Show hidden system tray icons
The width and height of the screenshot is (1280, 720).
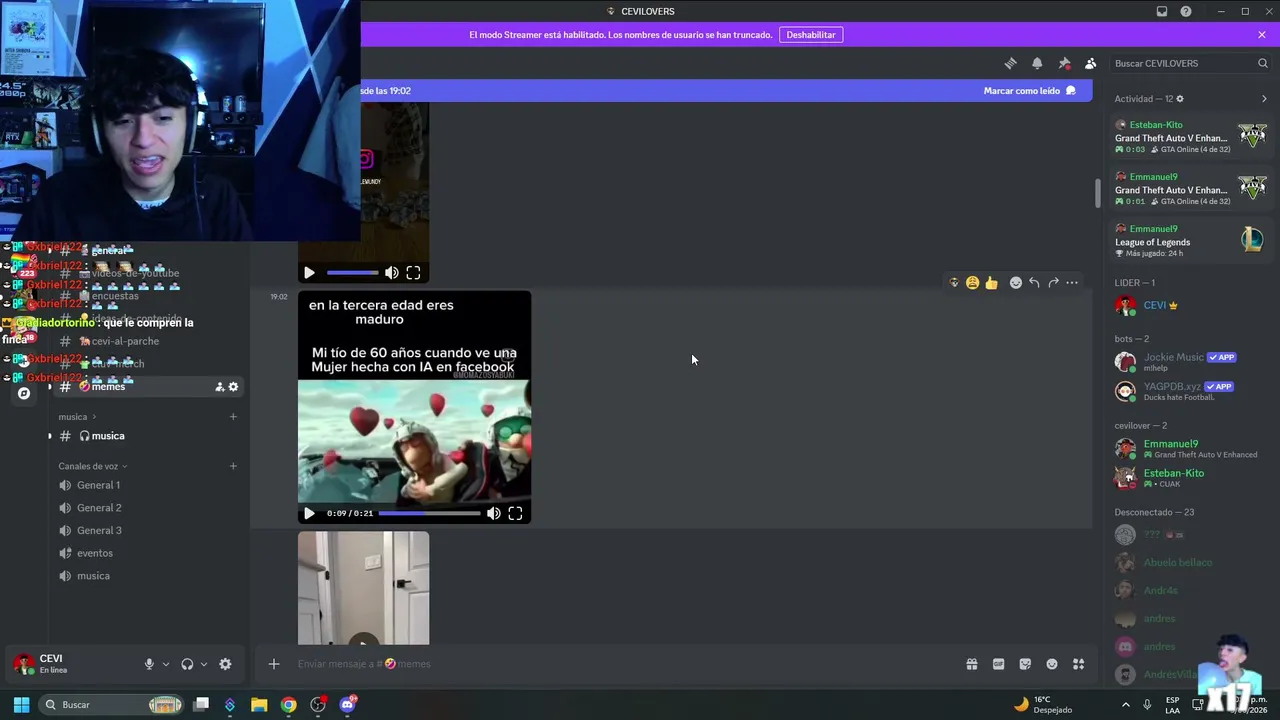coord(1125,705)
